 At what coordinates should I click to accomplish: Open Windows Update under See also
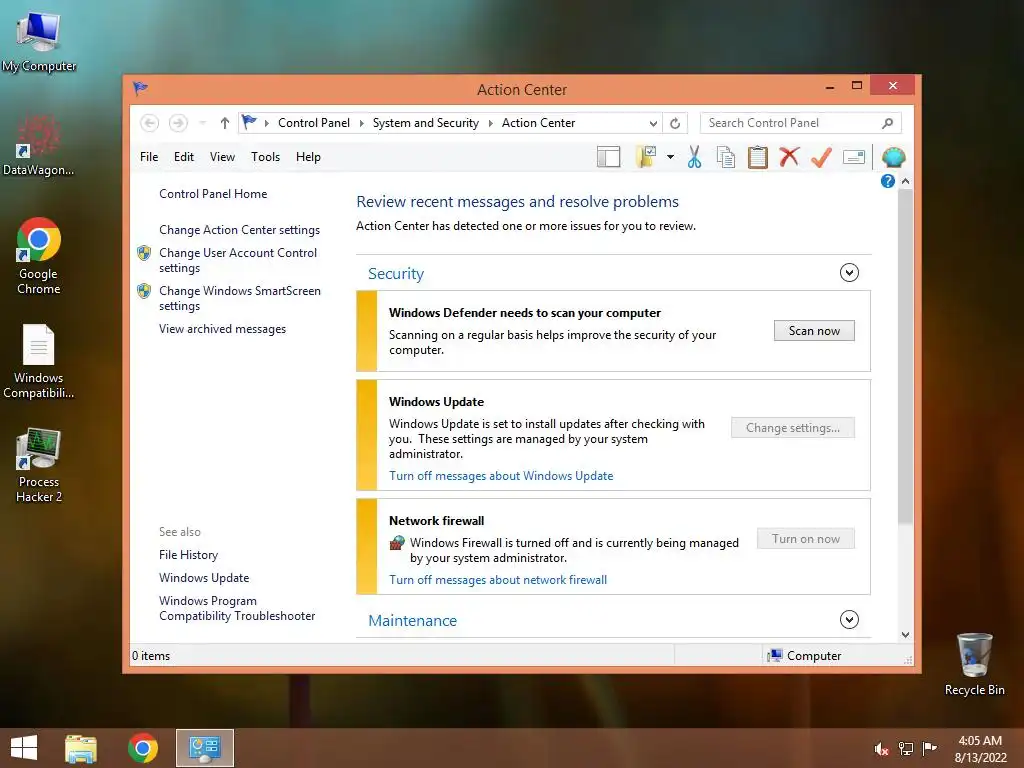204,578
